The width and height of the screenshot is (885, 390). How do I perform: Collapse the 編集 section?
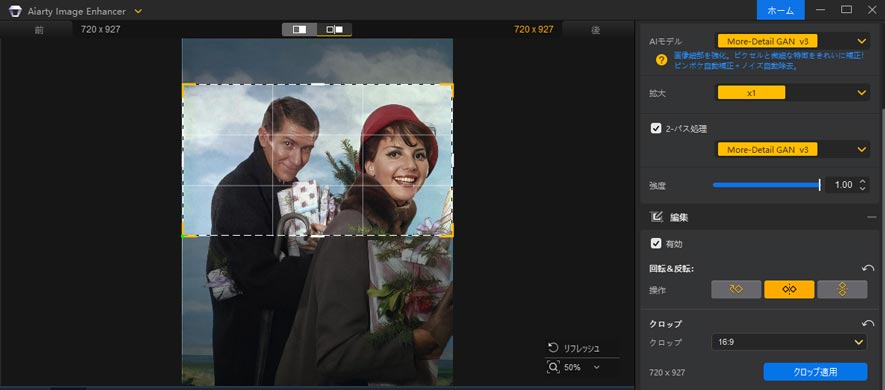point(871,217)
